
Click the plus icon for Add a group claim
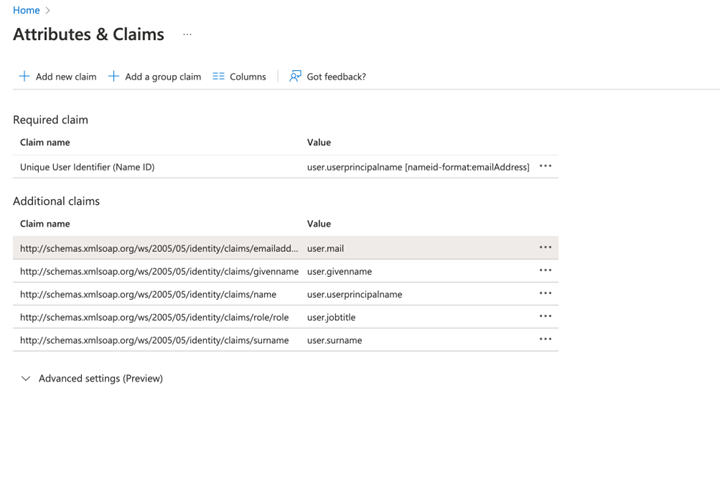click(114, 76)
